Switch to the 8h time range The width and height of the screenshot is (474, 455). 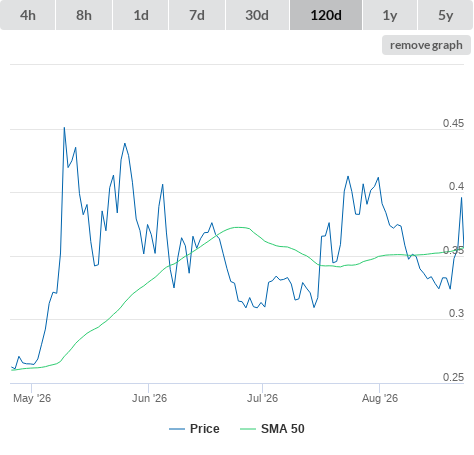84,15
